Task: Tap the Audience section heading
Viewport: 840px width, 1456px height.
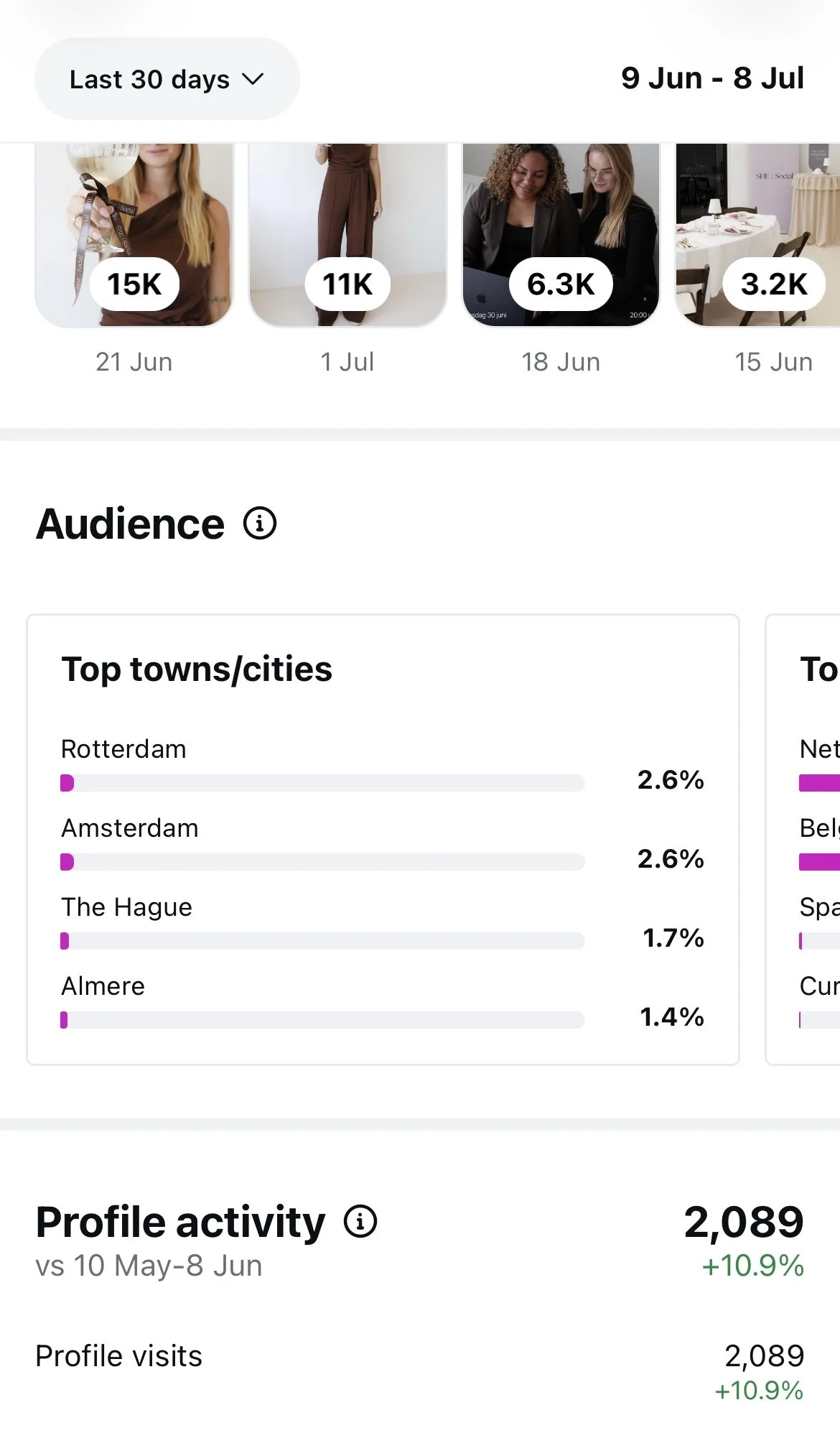Action: [130, 524]
